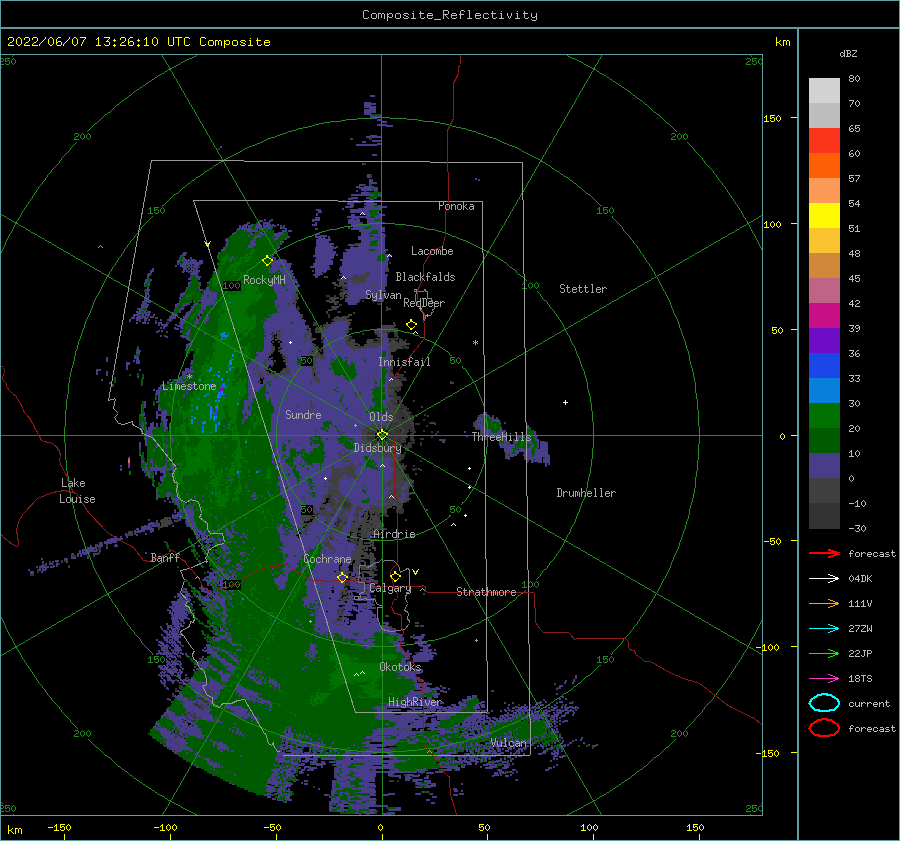Click the Vulcan label
Viewport: 900px width, 841px height.
[509, 743]
